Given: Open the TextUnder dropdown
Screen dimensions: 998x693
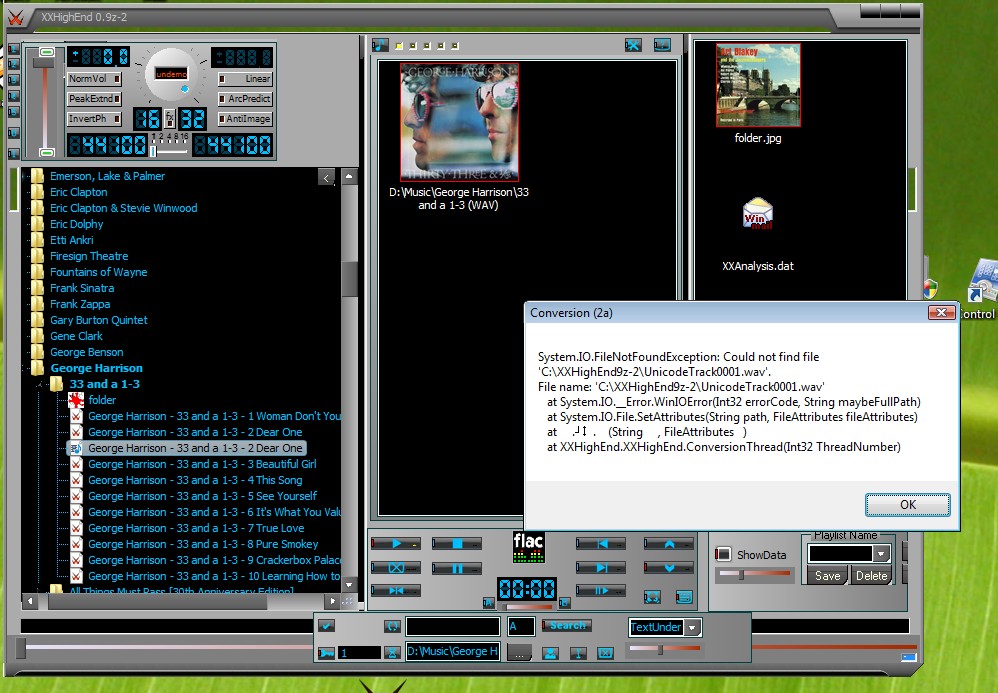Looking at the screenshot, I should tap(692, 627).
